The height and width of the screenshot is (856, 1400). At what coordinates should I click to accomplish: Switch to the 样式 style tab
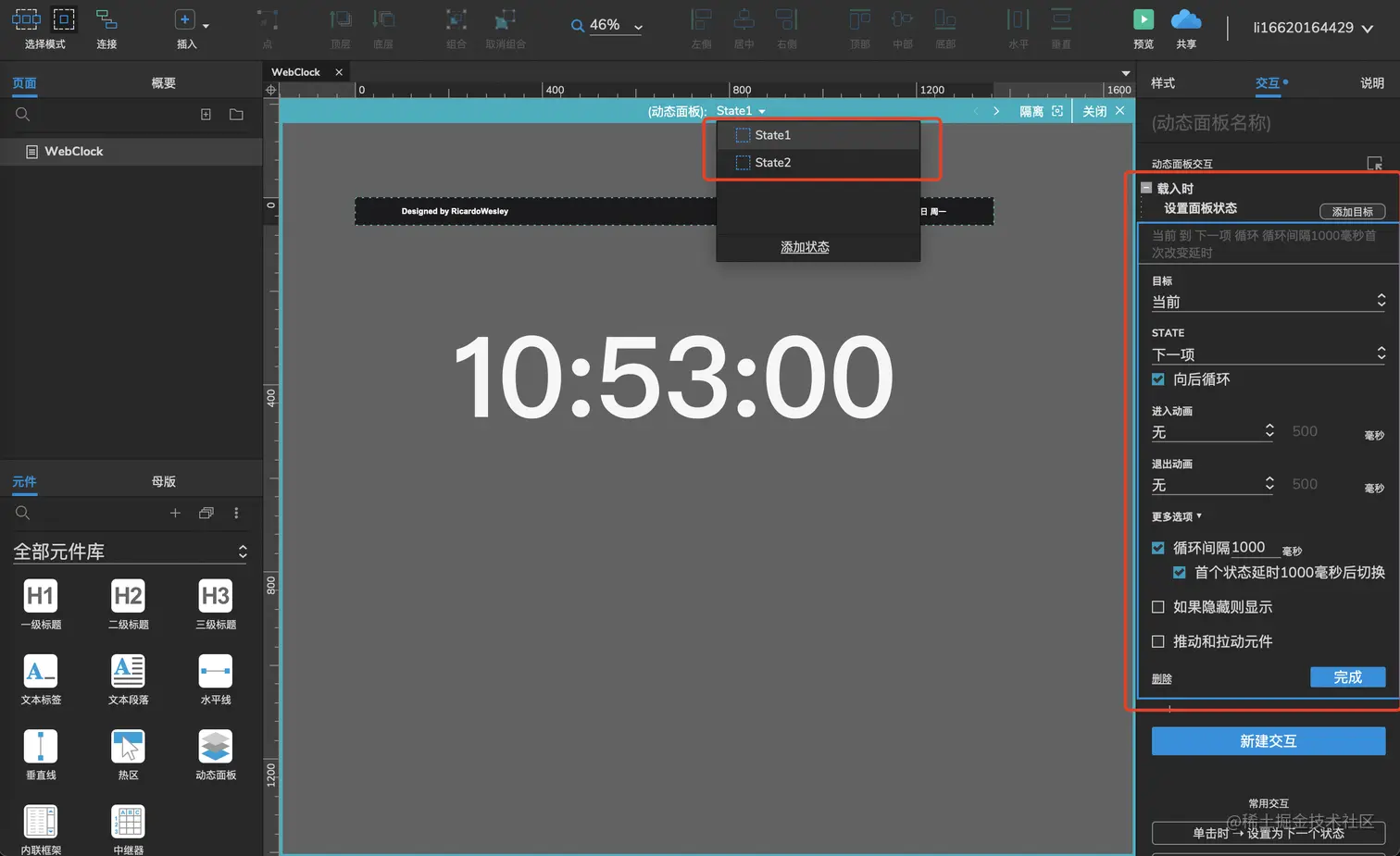[x=1163, y=83]
